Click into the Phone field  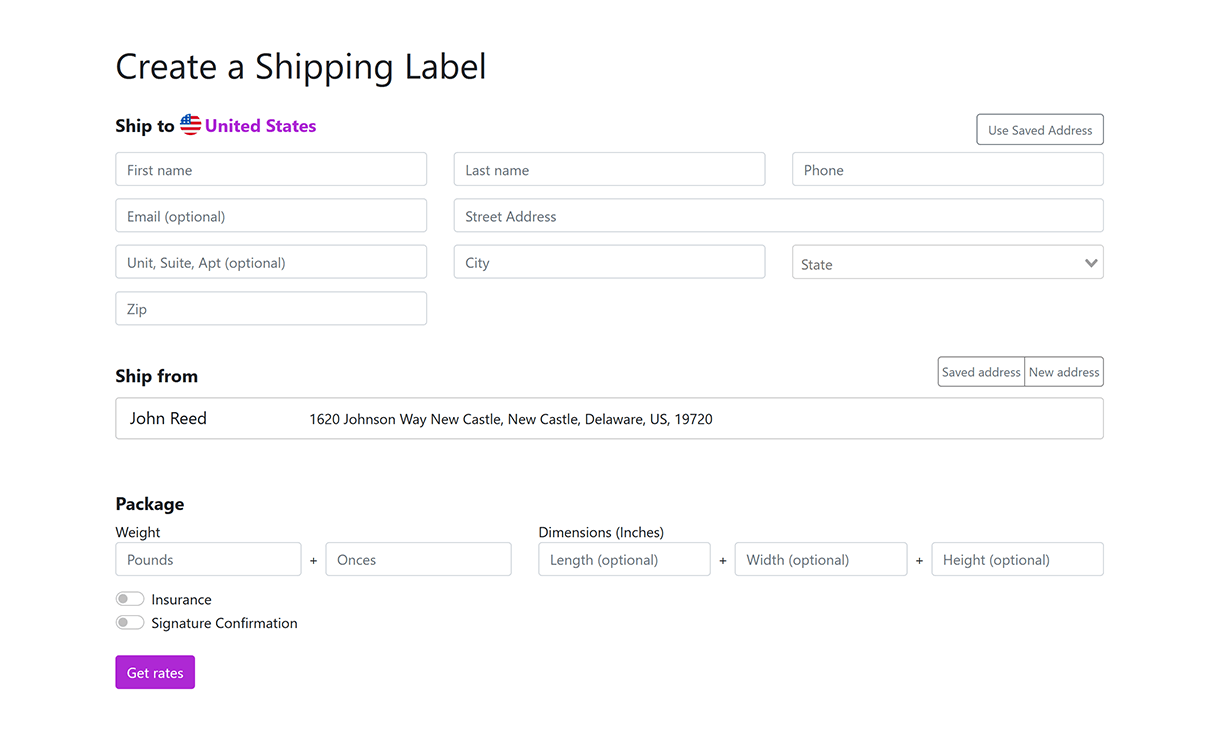(x=948, y=170)
